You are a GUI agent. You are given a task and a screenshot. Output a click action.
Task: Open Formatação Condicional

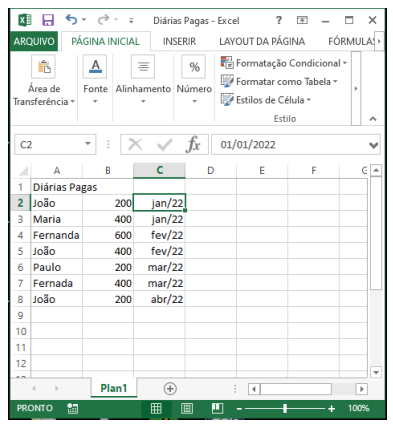click(284, 63)
